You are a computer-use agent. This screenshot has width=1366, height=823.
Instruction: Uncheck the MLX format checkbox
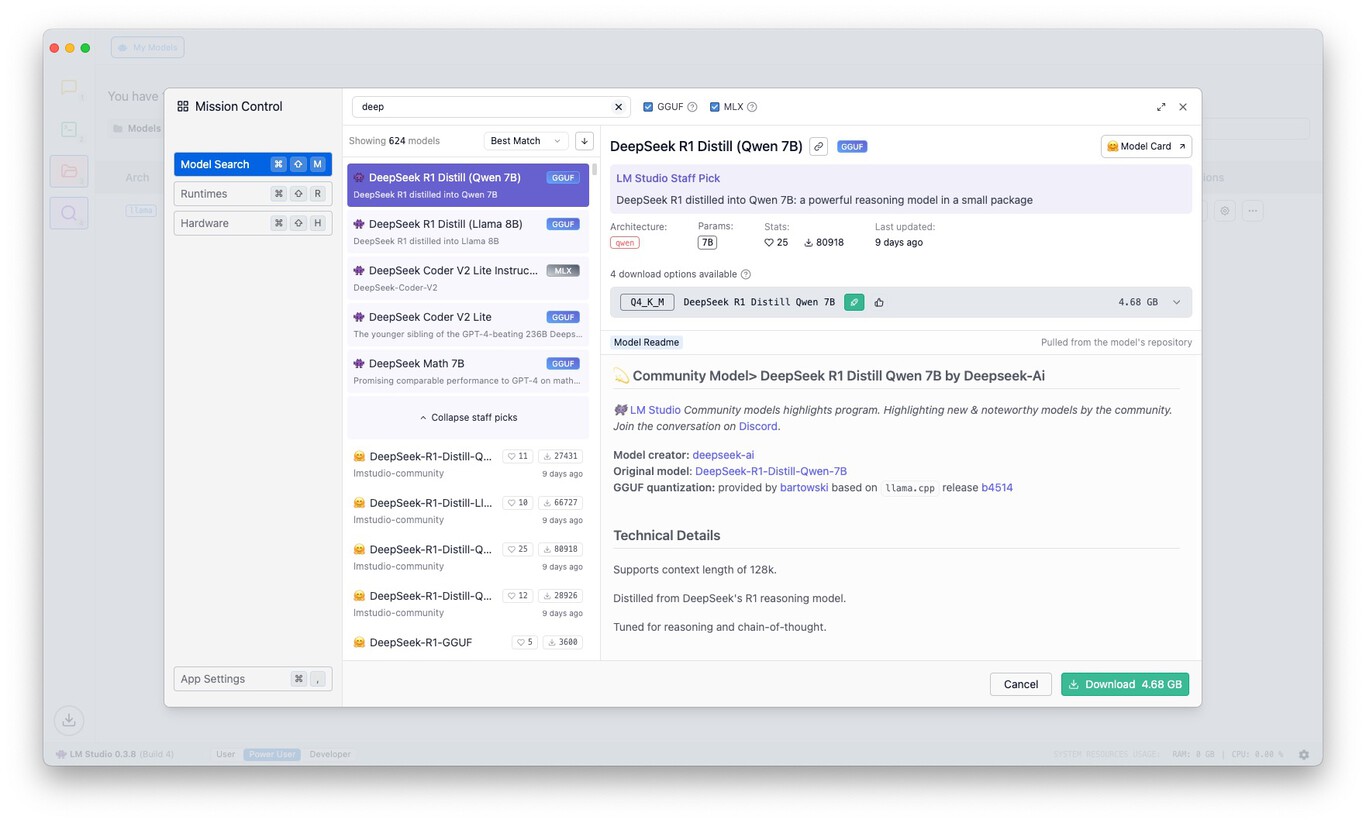click(x=715, y=107)
